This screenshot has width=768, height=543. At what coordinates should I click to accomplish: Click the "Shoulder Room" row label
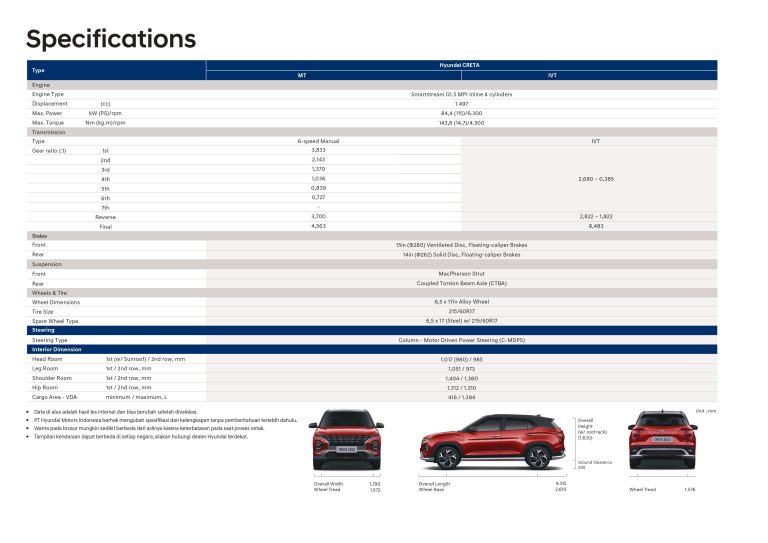point(52,378)
